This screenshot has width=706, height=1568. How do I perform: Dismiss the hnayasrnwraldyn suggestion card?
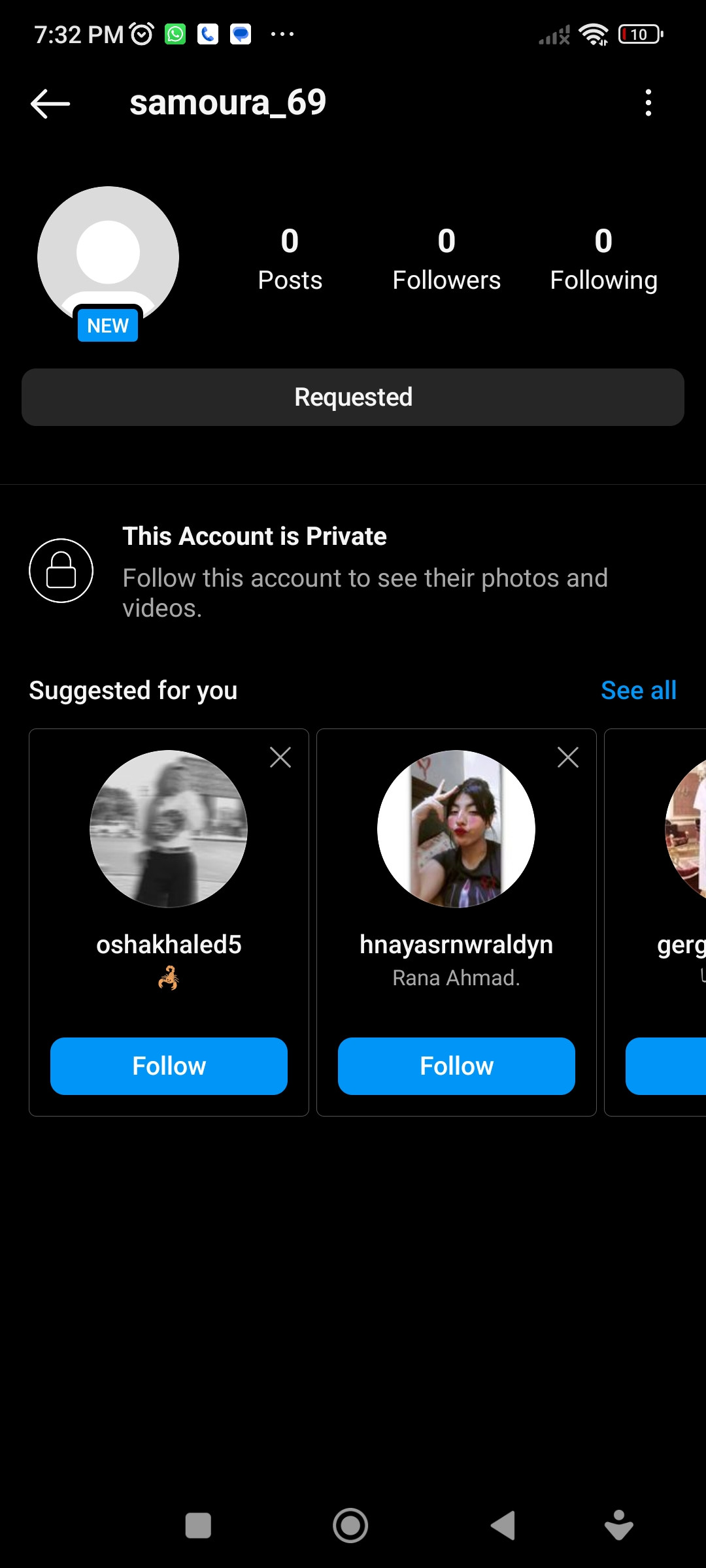(x=568, y=758)
